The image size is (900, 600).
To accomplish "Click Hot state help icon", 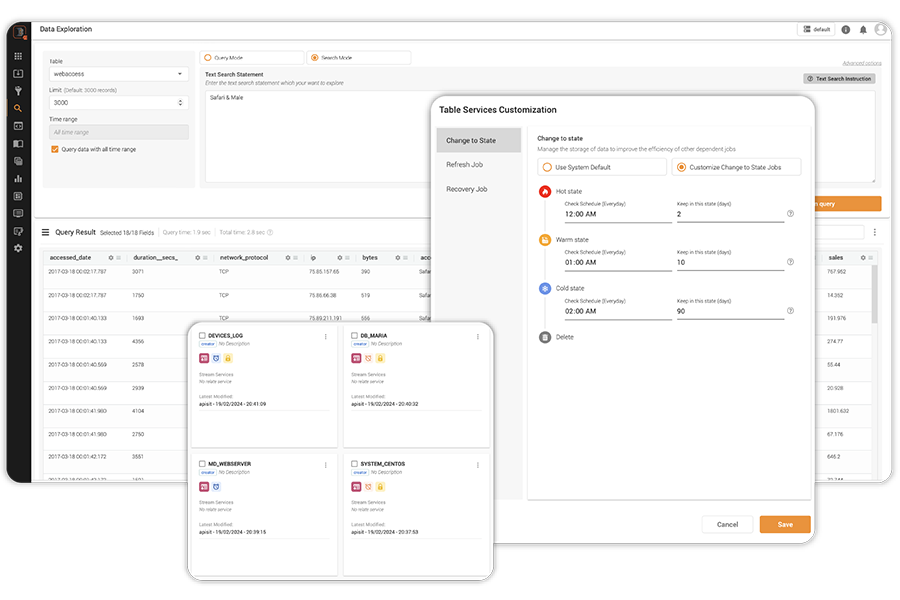I will coord(790,214).
